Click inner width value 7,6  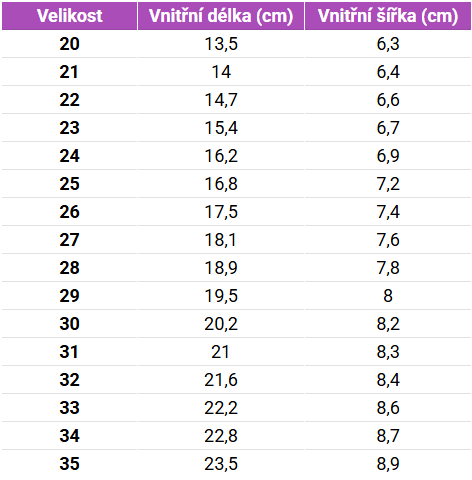coord(388,240)
